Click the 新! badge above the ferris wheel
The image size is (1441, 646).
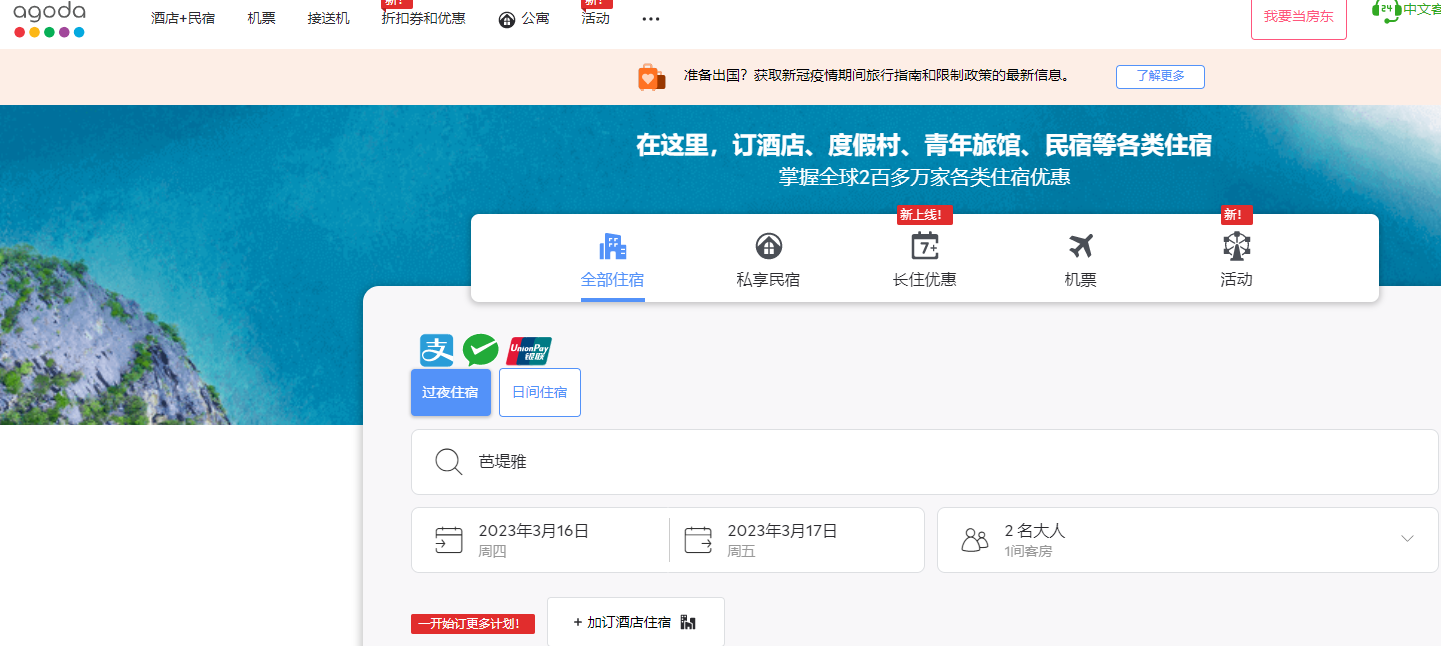coord(1237,215)
